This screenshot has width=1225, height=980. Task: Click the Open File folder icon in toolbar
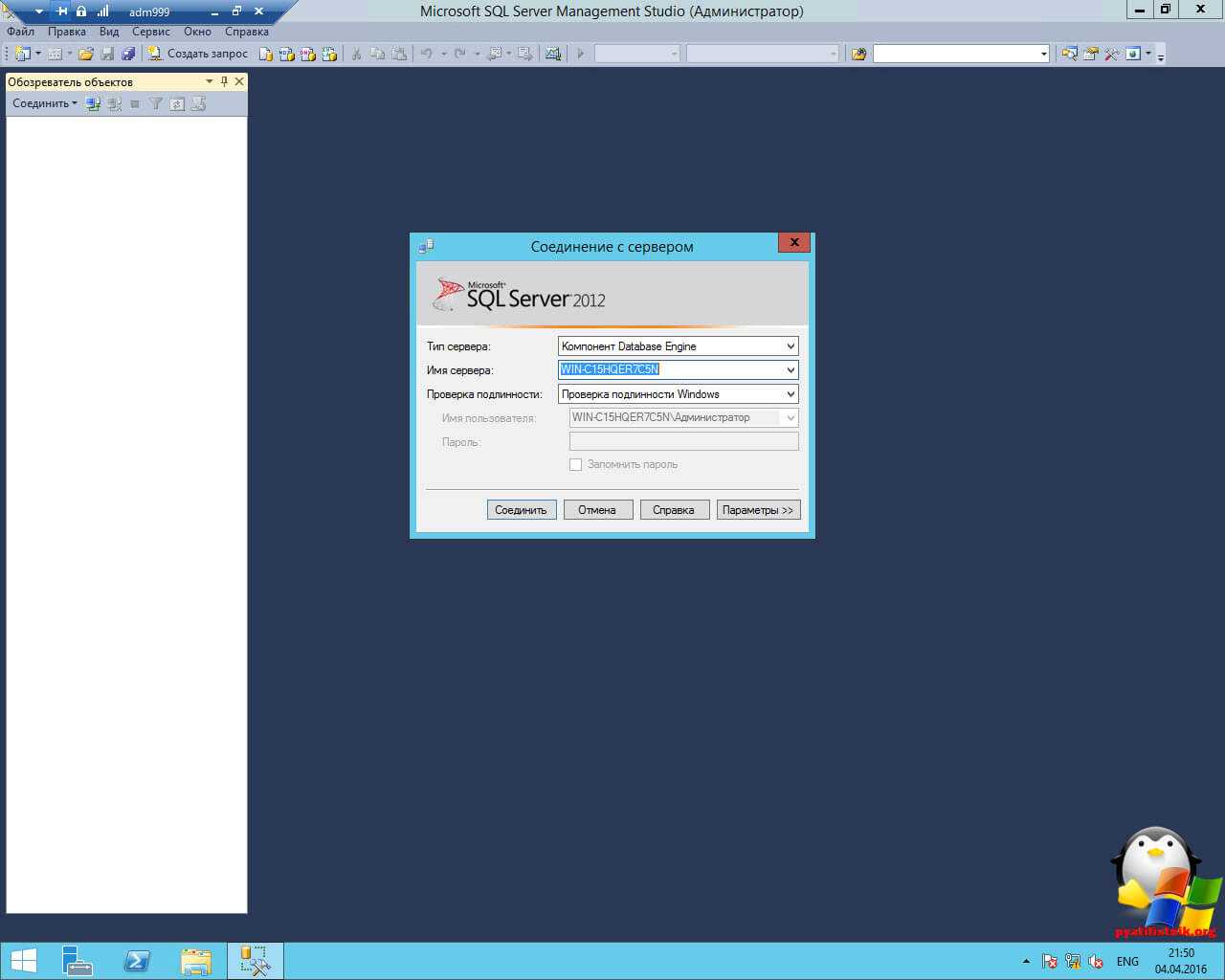86,54
